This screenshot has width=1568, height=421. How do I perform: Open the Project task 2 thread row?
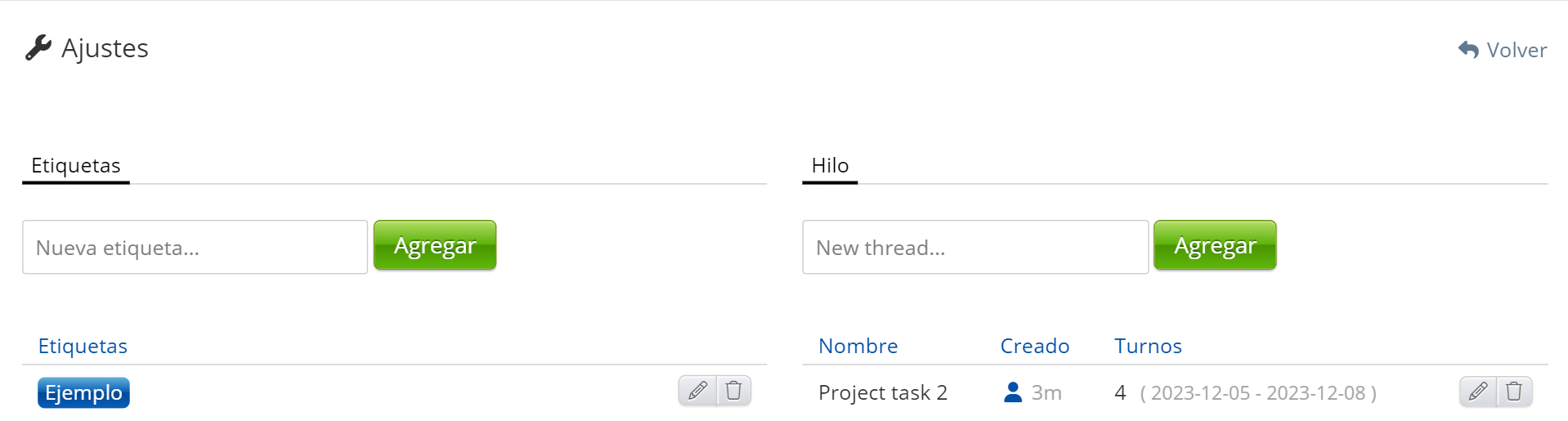(x=882, y=392)
